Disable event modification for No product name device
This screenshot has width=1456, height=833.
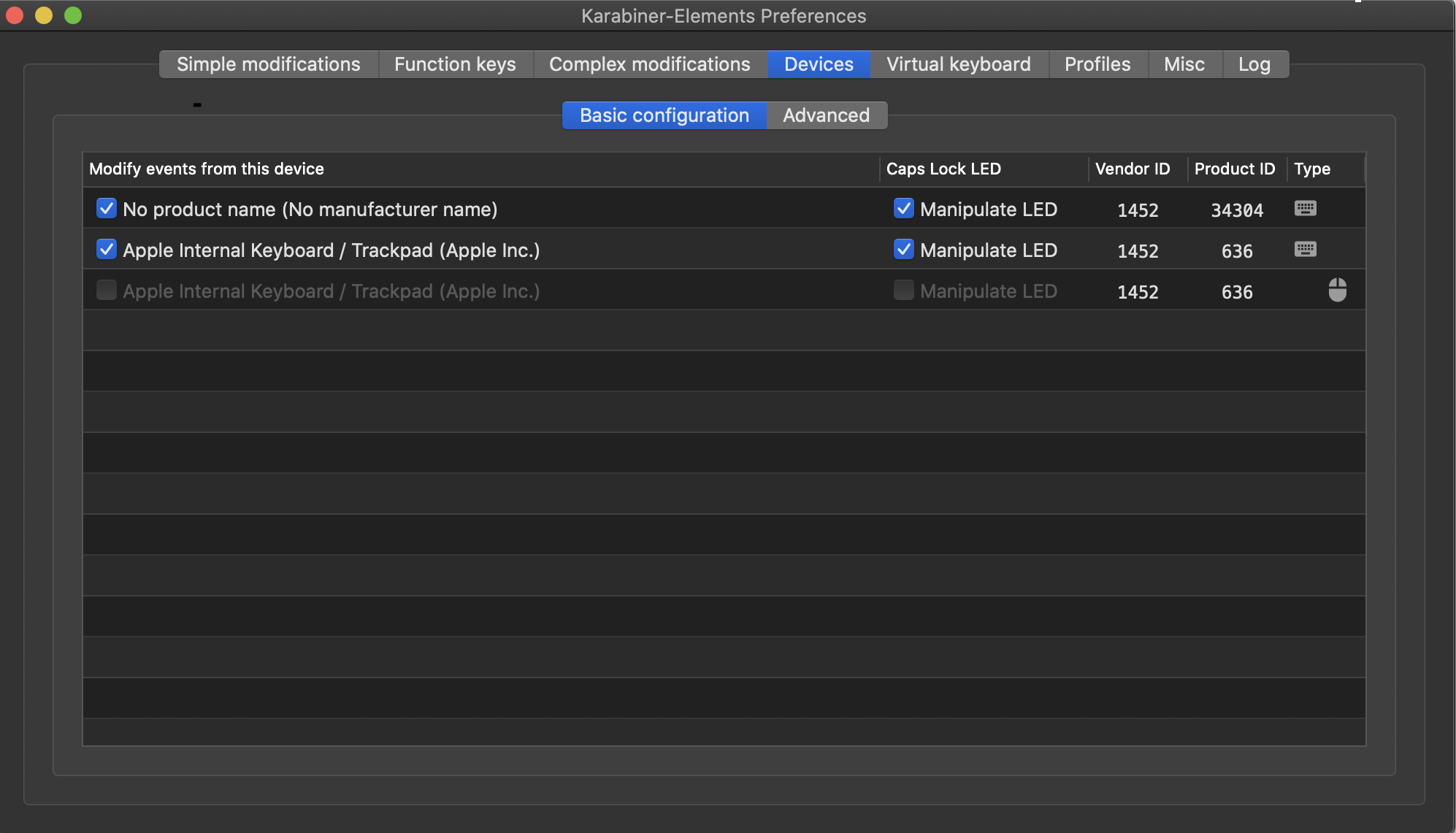[x=106, y=208]
